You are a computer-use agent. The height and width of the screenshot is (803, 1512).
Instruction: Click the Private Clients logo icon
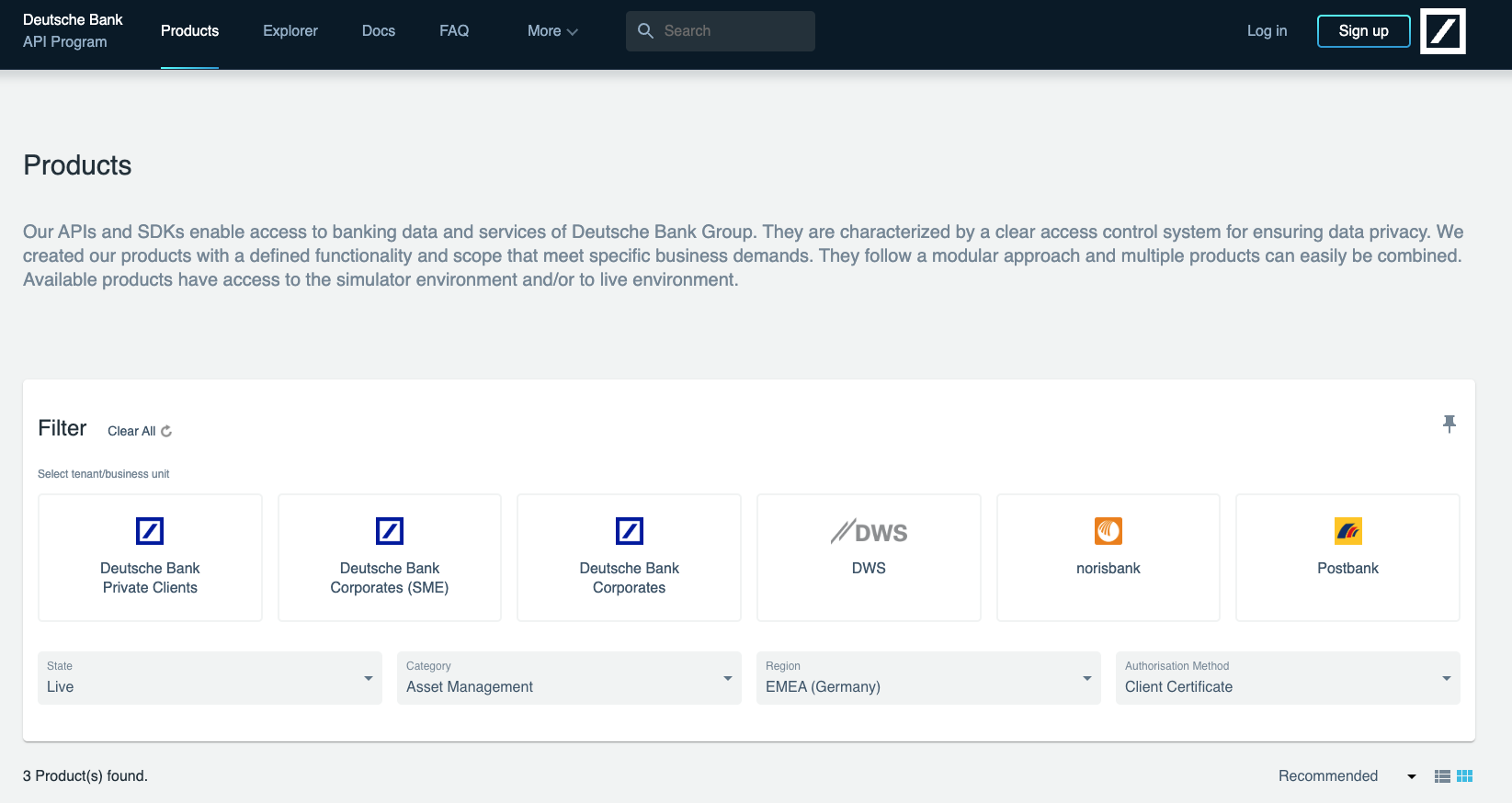[150, 531]
